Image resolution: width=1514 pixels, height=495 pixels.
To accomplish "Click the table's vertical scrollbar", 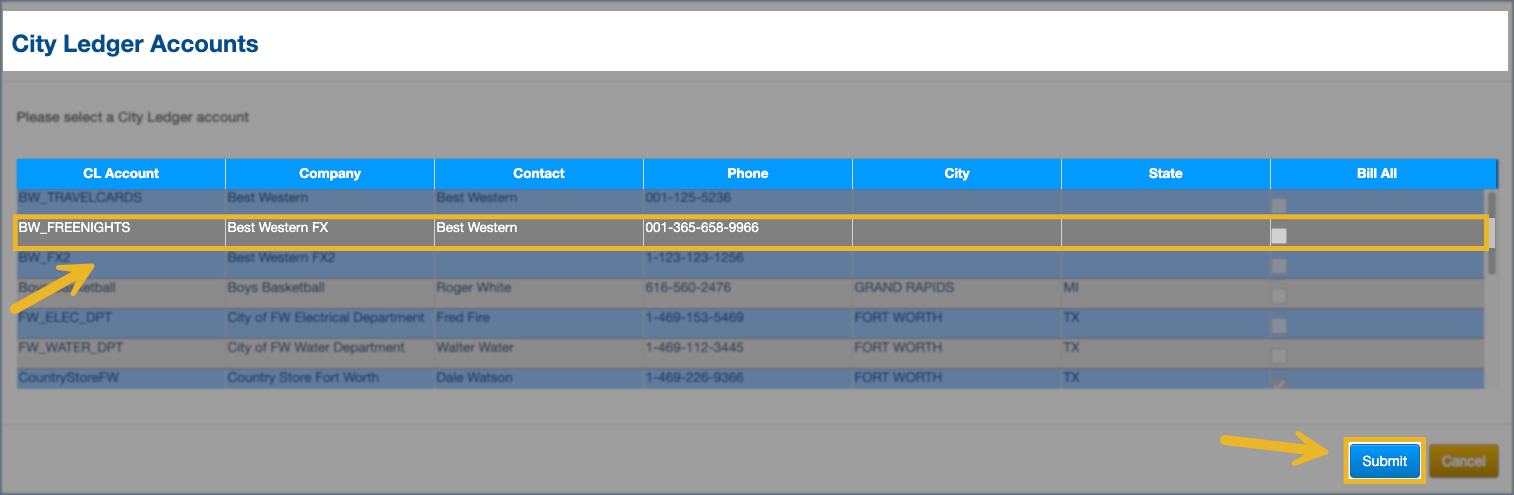I will pos(1492,232).
